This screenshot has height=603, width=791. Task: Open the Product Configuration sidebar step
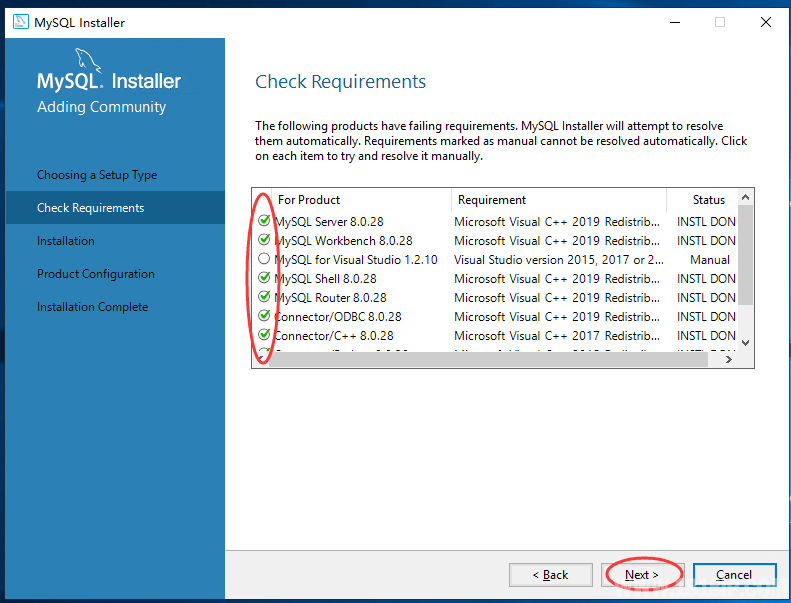click(96, 274)
